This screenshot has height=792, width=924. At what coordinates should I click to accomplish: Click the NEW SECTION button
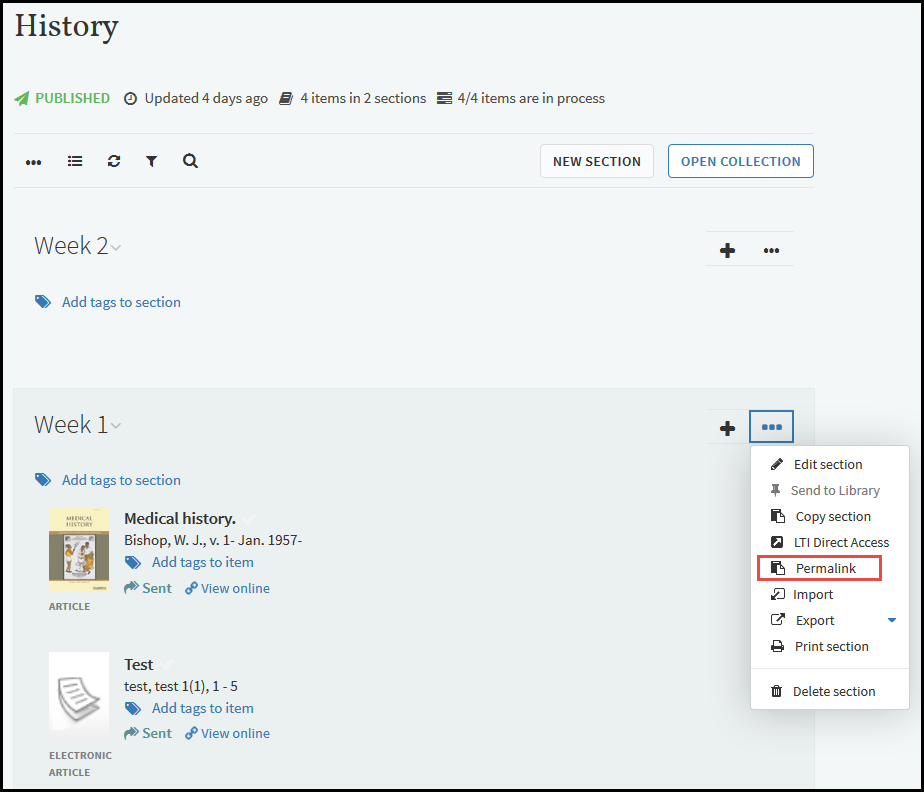click(597, 161)
